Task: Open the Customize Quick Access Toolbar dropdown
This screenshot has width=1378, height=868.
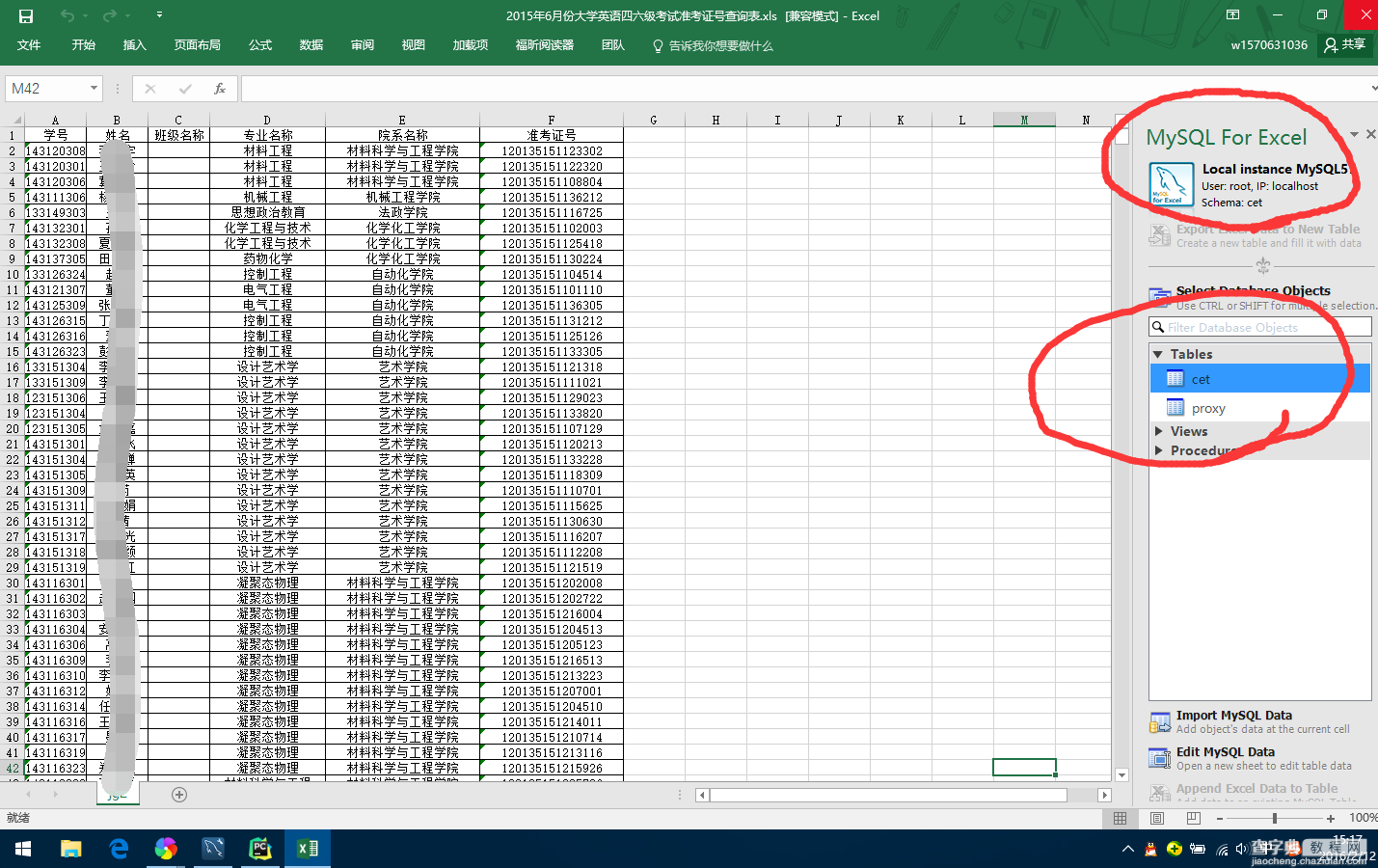Action: (159, 15)
